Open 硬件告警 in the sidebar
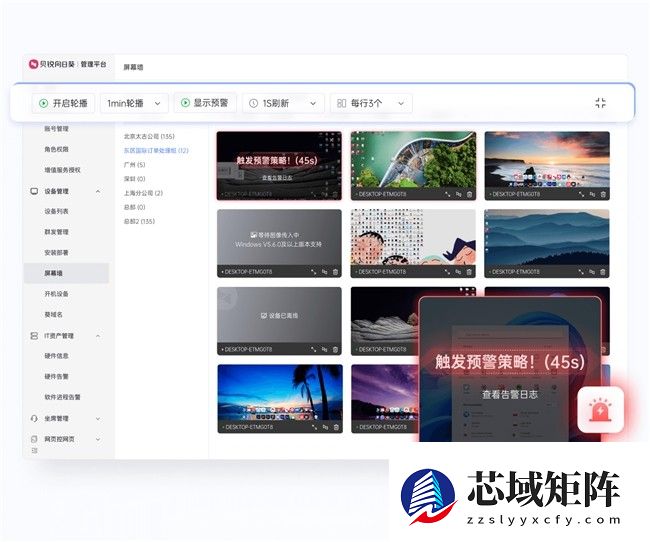This screenshot has height=542, width=650. tap(56, 376)
